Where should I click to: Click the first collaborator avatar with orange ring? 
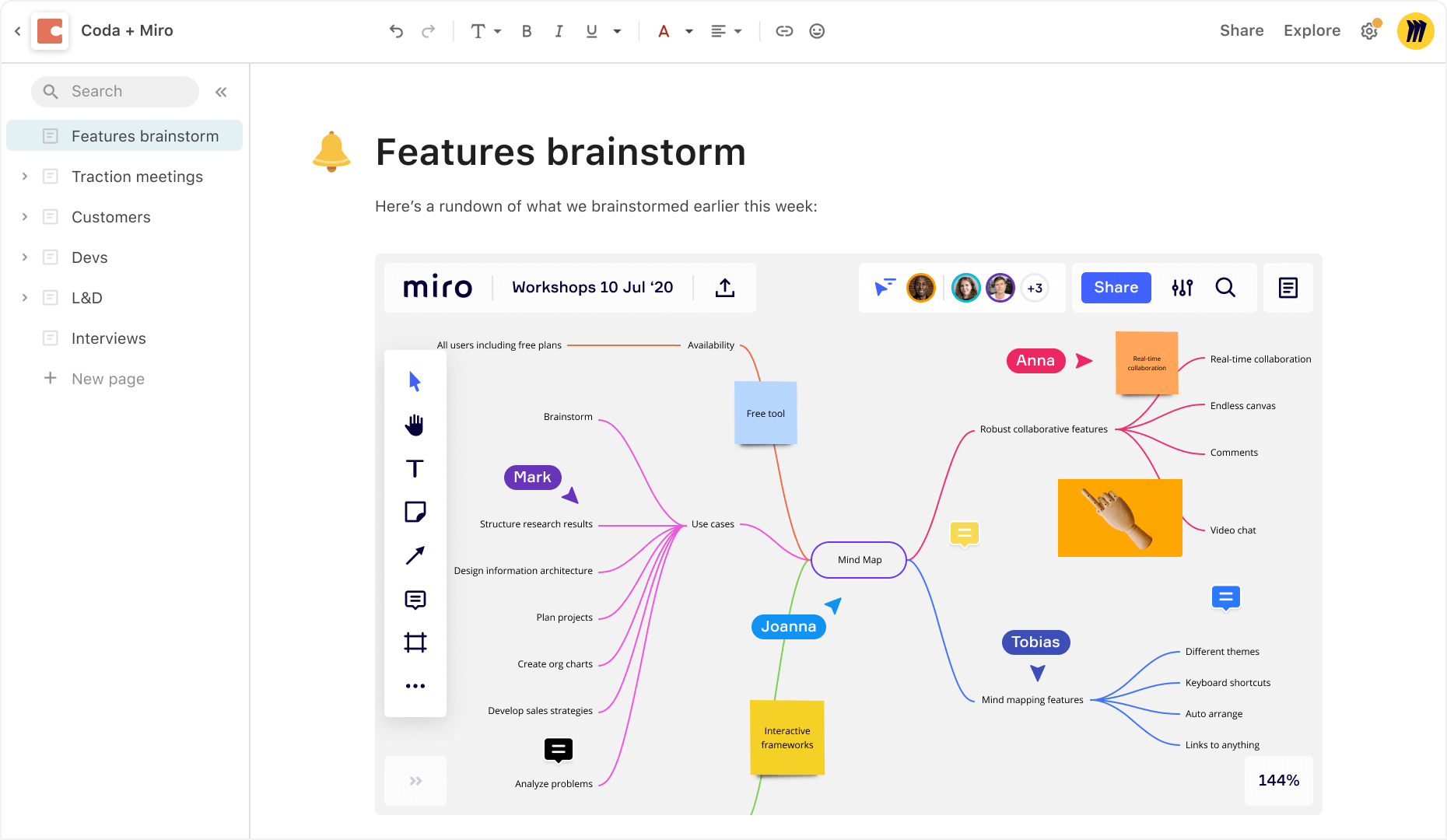tap(921, 288)
